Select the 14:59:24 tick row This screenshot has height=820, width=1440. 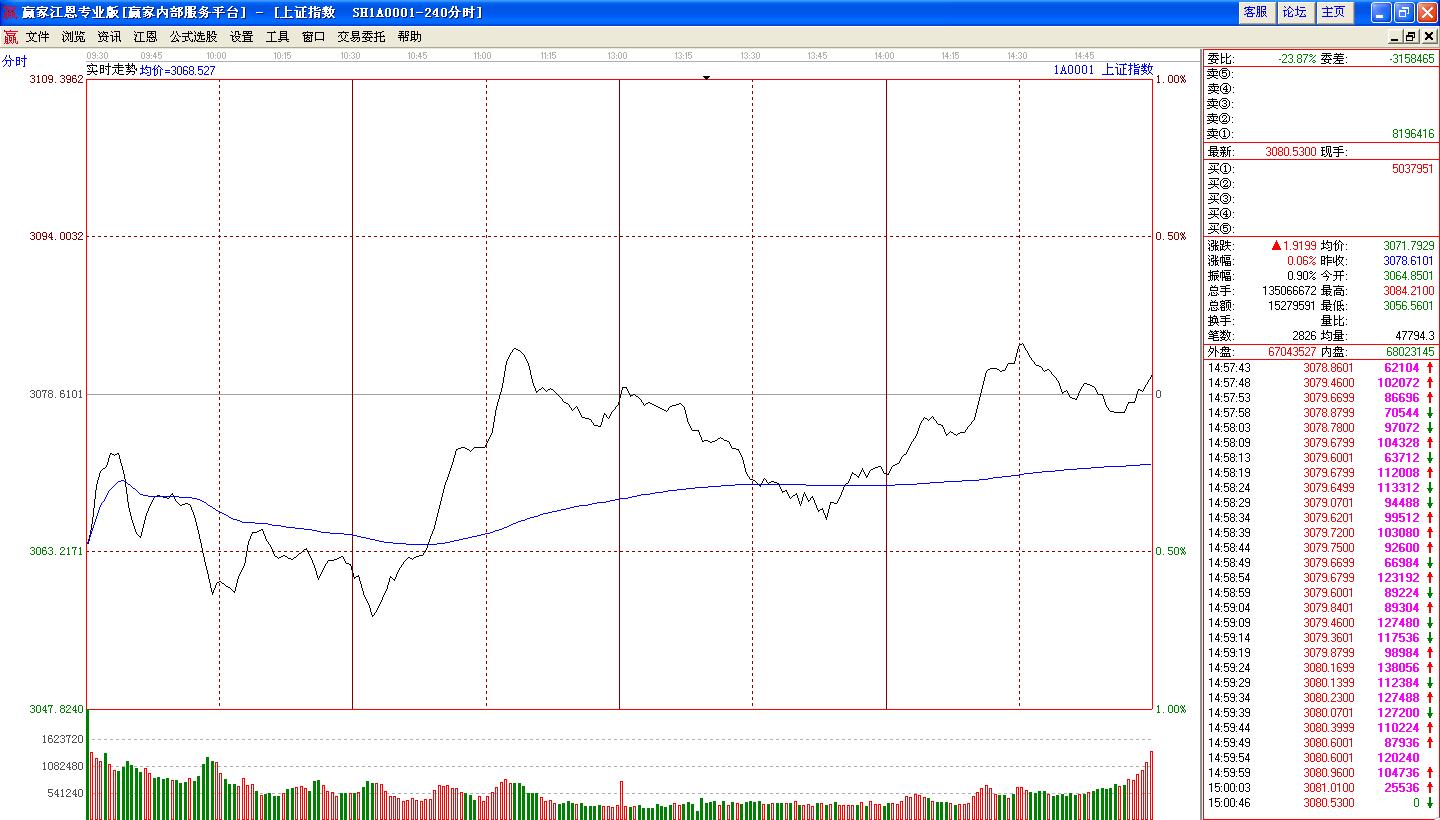point(1320,668)
